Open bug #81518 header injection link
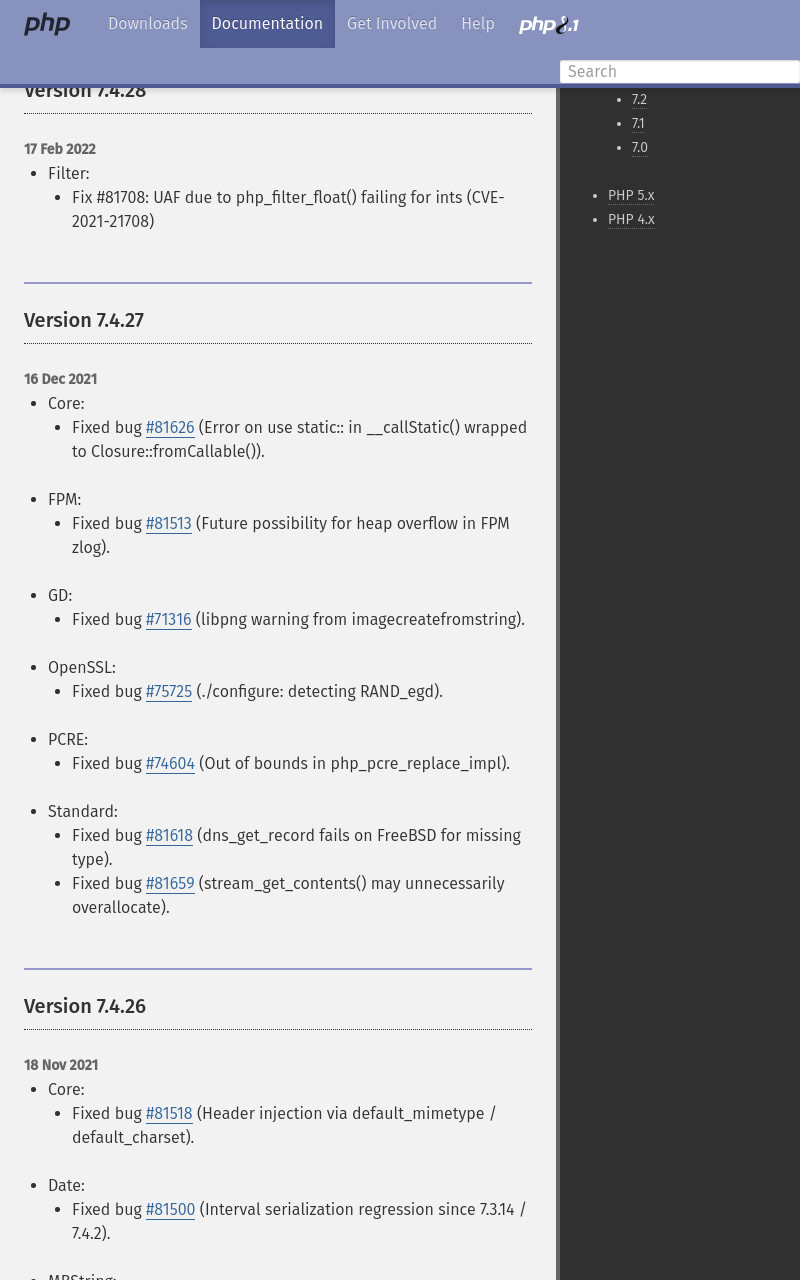 [x=169, y=1114]
